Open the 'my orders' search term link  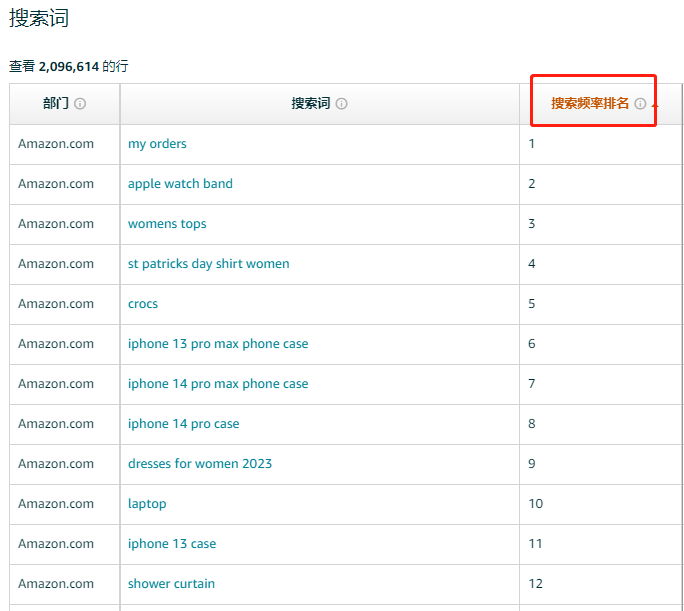[157, 144]
